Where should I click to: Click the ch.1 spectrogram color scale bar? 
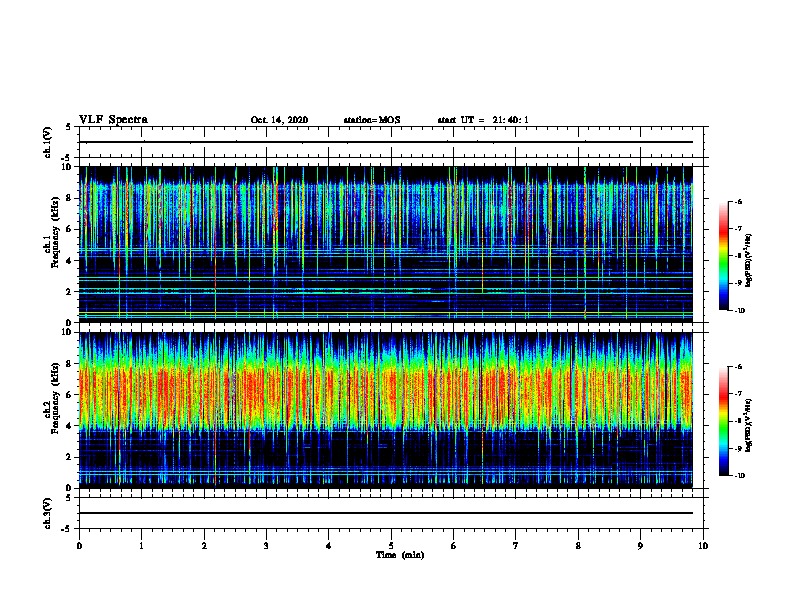724,256
